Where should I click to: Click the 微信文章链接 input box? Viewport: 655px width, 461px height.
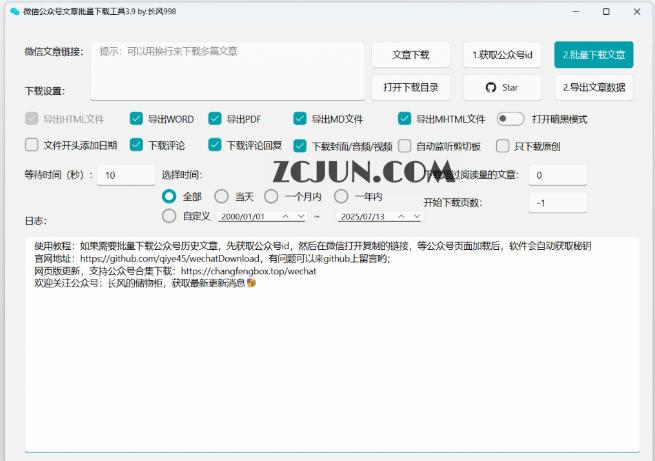click(x=227, y=71)
